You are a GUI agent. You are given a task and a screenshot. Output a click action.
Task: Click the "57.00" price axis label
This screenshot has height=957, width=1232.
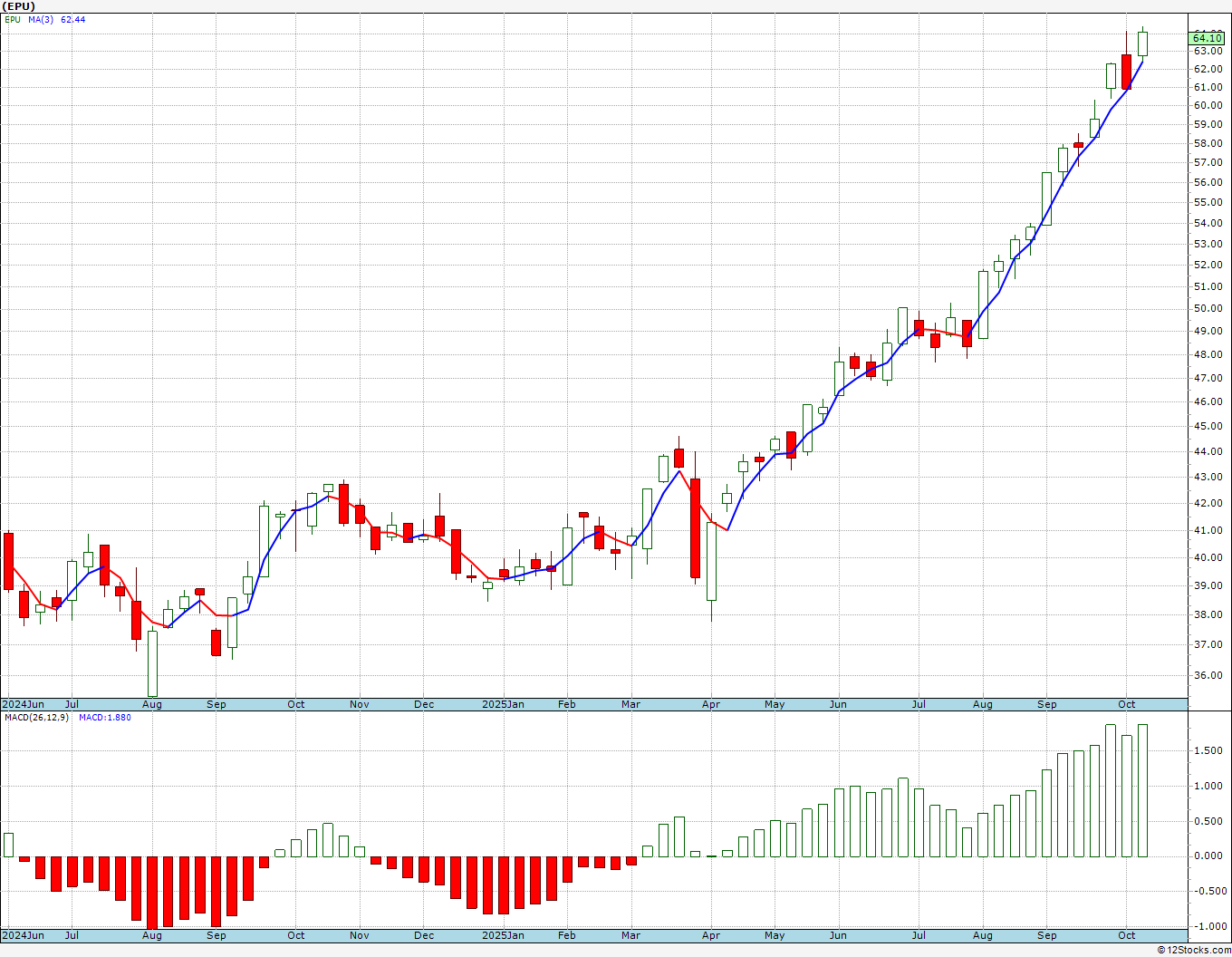pos(1208,162)
